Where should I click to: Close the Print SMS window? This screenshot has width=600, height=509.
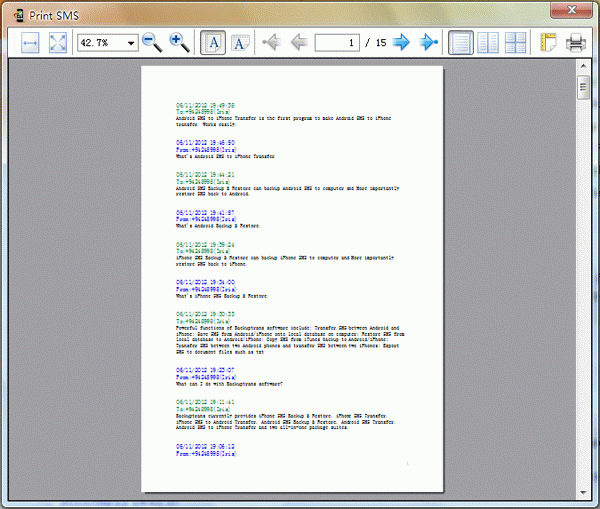click(571, 10)
